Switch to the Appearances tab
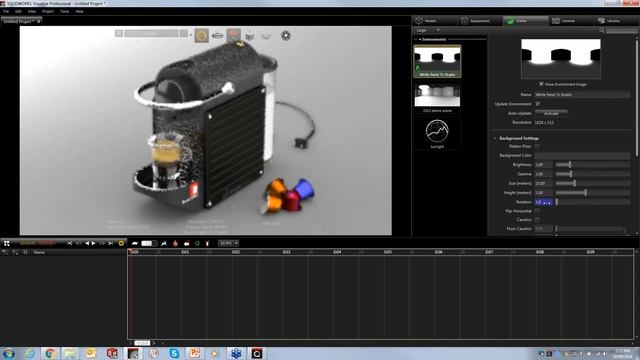Viewport: 640px width, 360px height. coord(480,20)
